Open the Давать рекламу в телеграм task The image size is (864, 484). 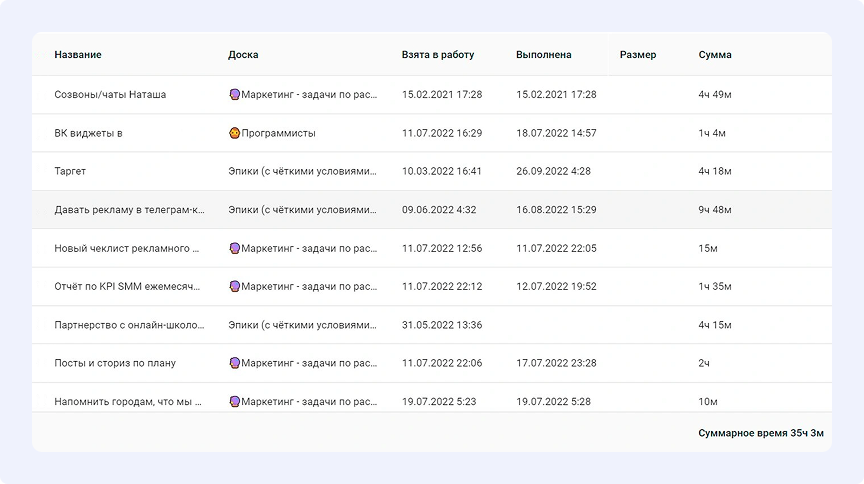(129, 210)
